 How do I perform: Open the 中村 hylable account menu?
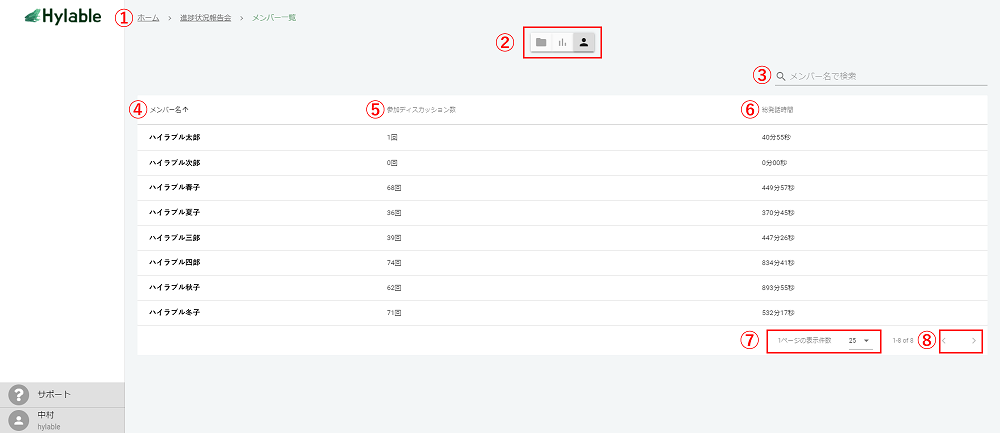(x=49, y=420)
